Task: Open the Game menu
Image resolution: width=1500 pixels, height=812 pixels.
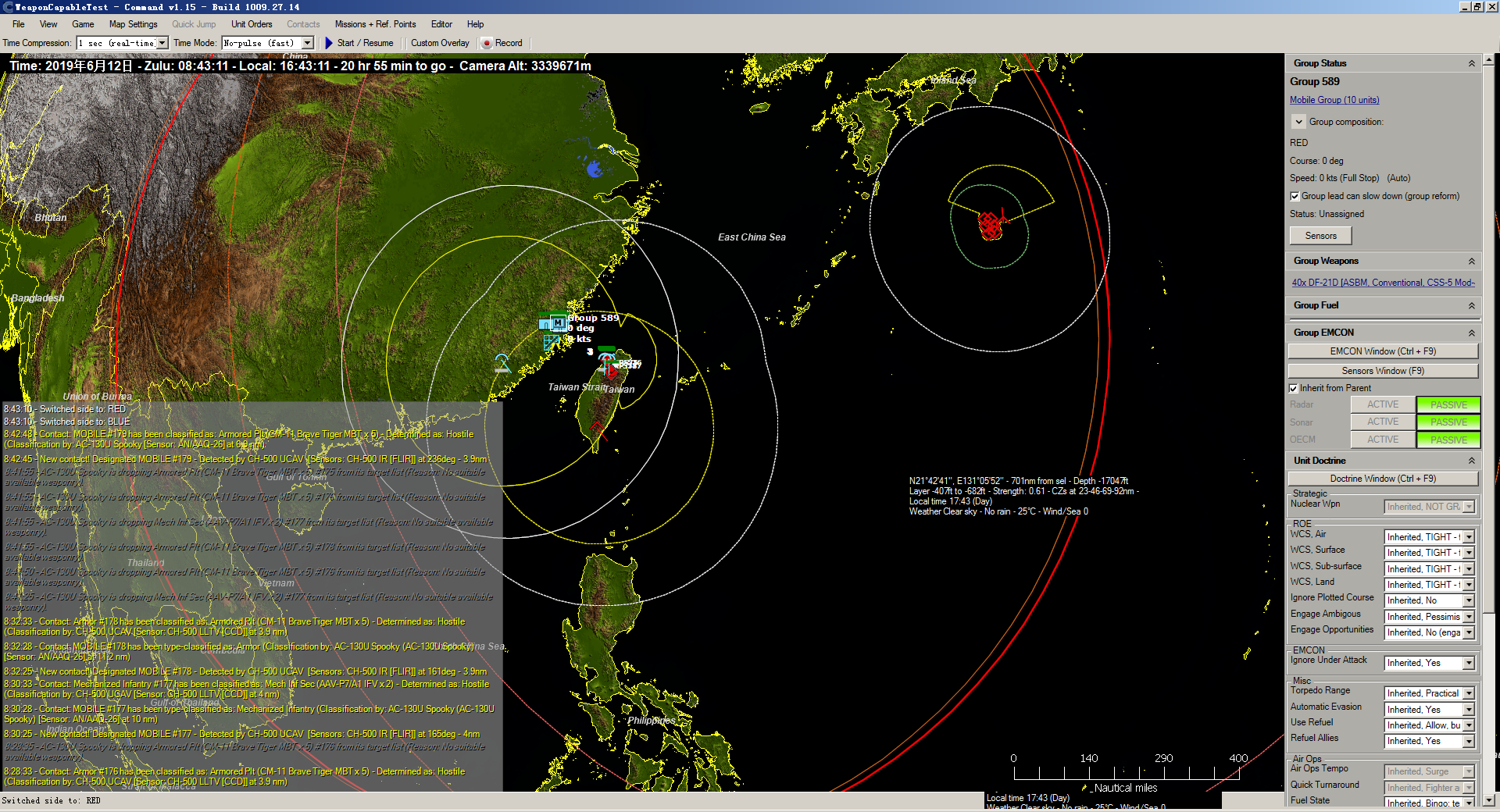Action: click(x=83, y=24)
